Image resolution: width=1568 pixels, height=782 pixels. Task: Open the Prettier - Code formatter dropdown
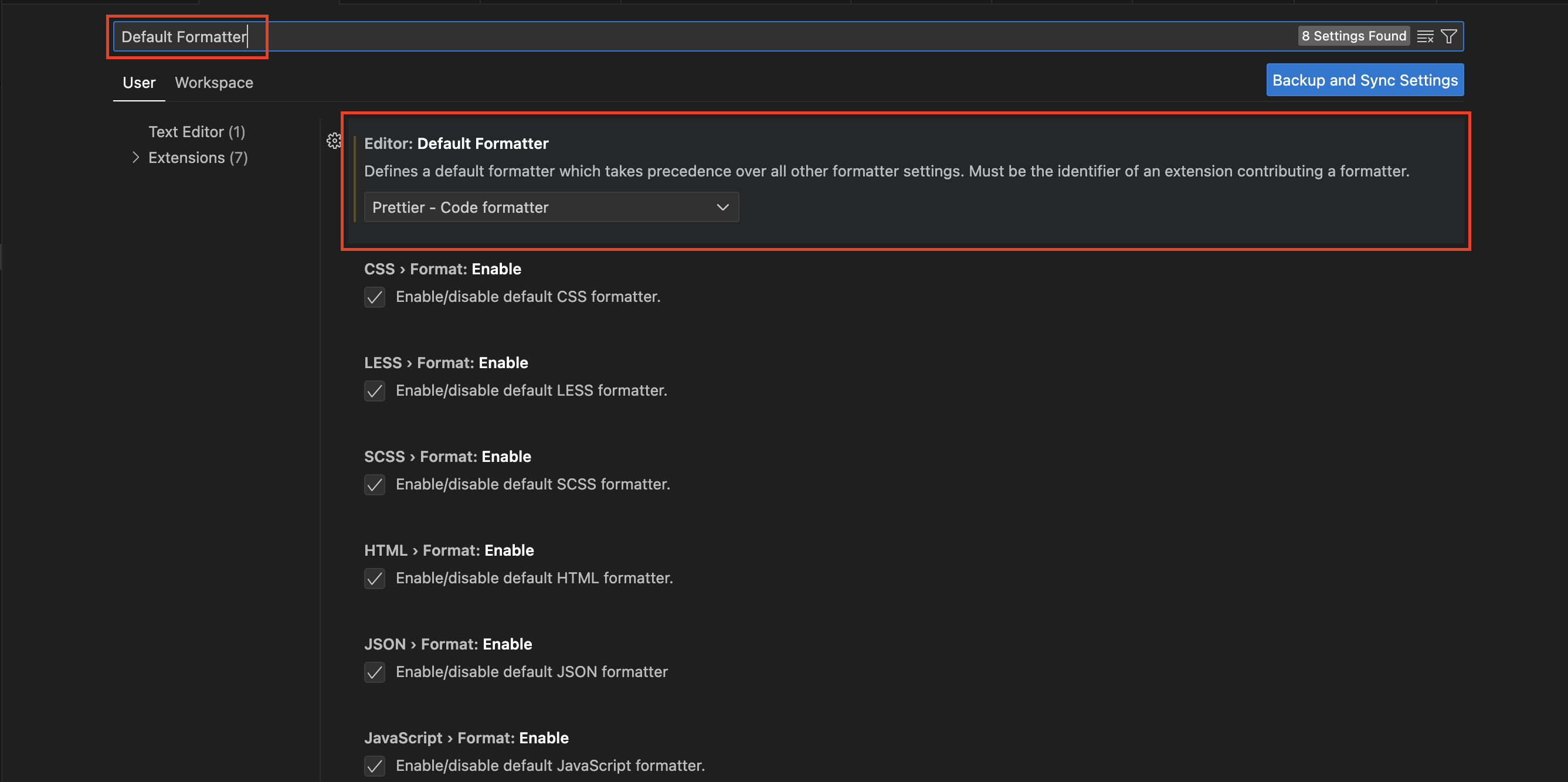click(x=551, y=208)
